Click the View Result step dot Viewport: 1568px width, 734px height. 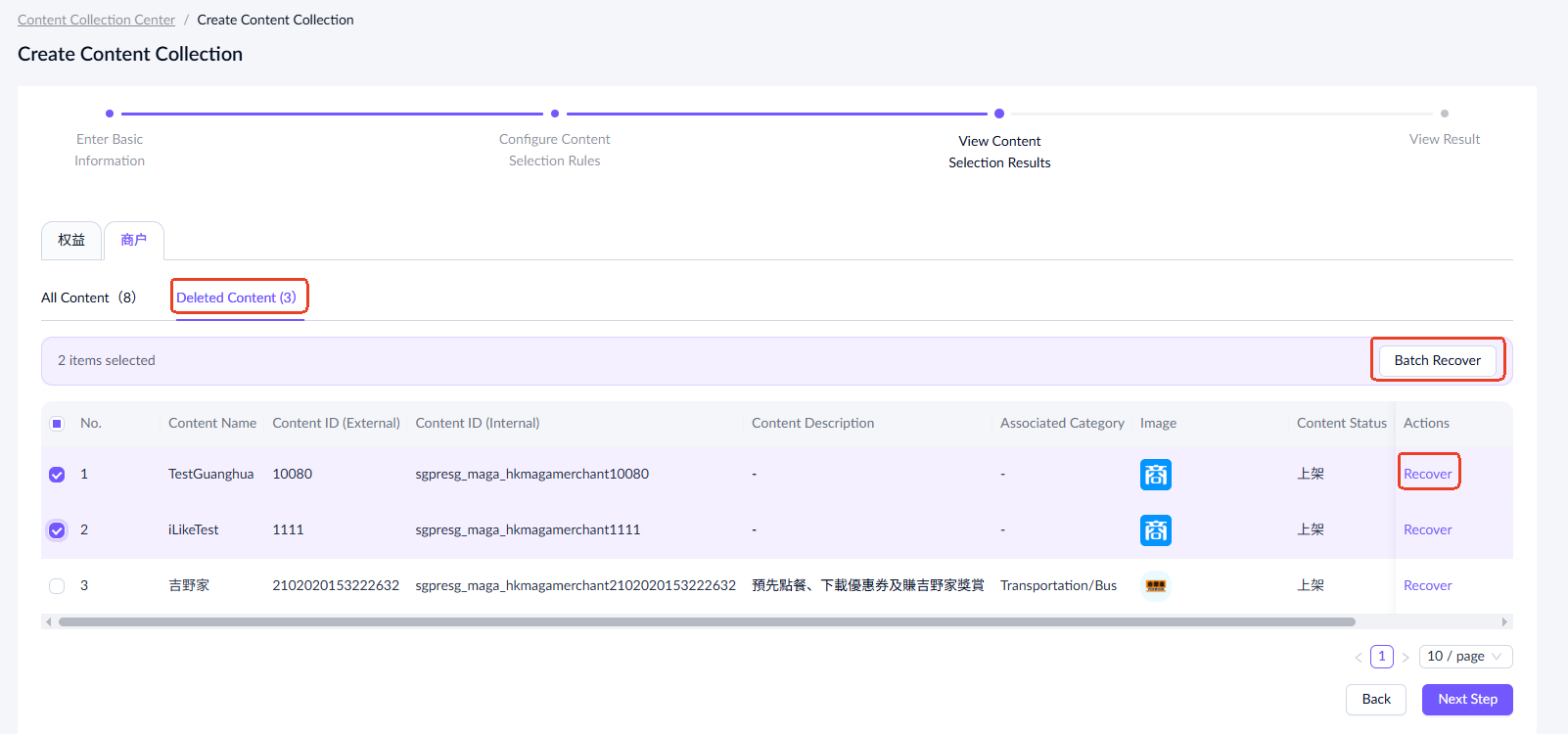tap(1444, 114)
